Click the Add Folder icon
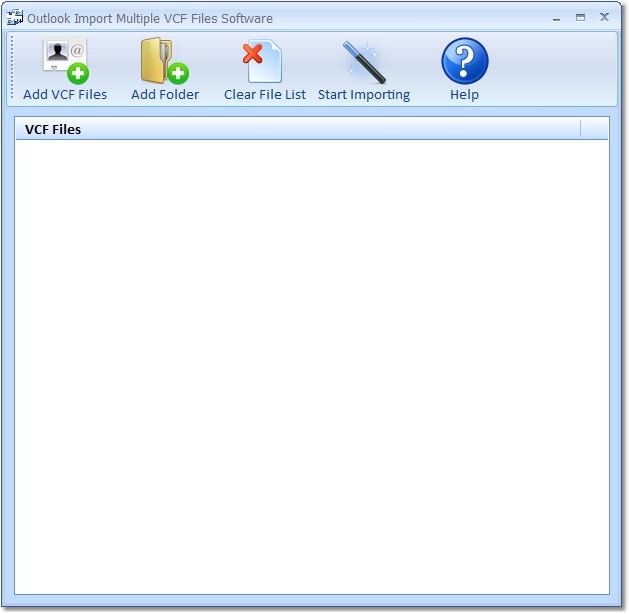 pyautogui.click(x=164, y=61)
